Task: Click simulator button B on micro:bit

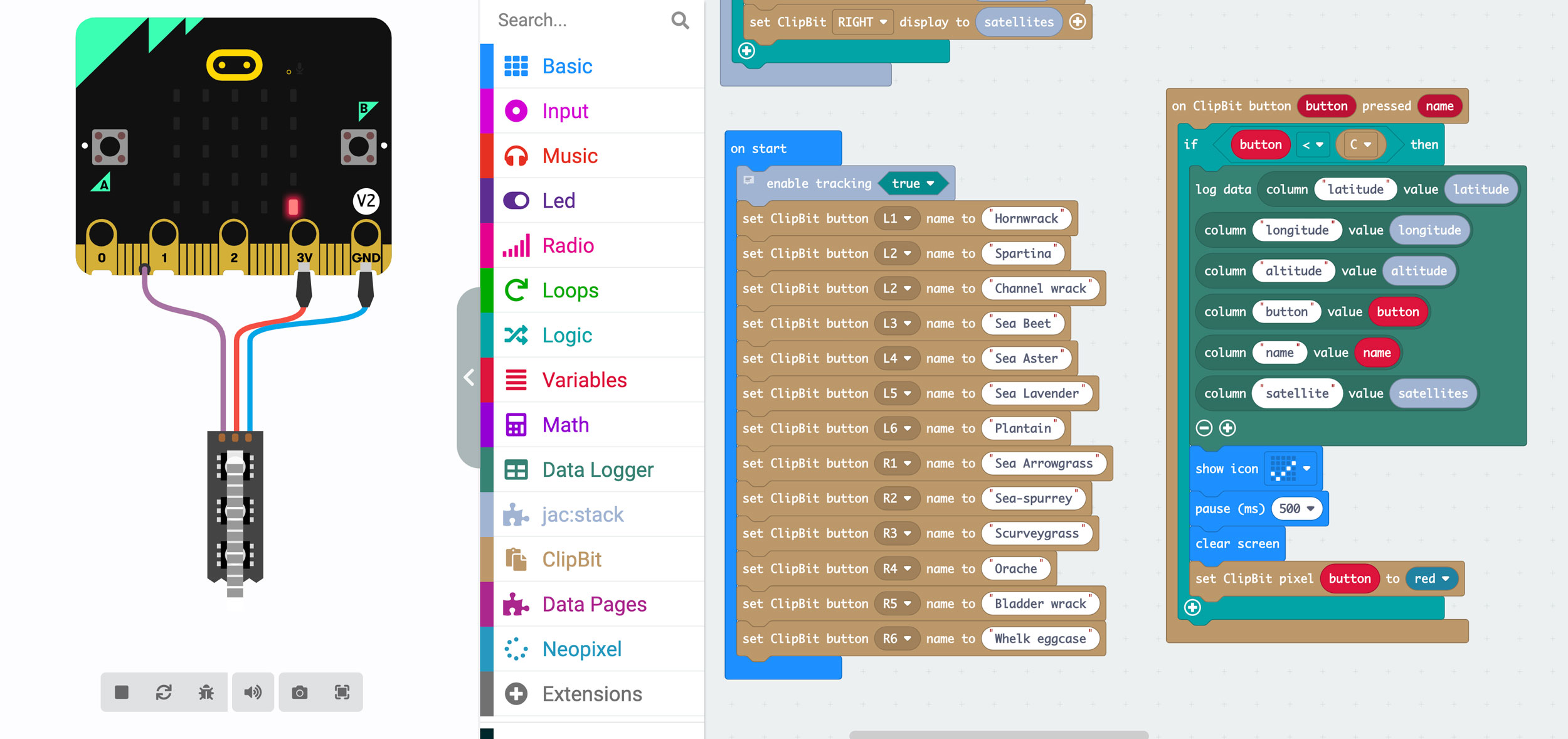Action: point(359,147)
